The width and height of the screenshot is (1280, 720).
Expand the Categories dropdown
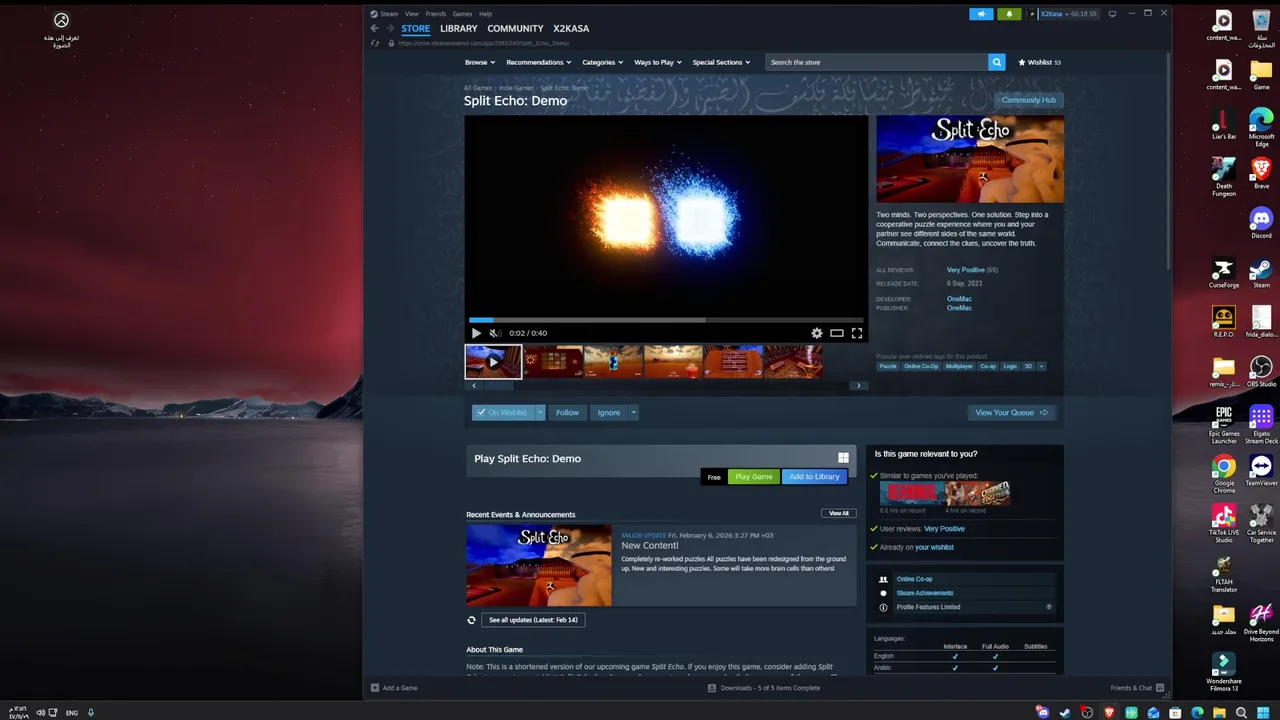click(x=603, y=62)
